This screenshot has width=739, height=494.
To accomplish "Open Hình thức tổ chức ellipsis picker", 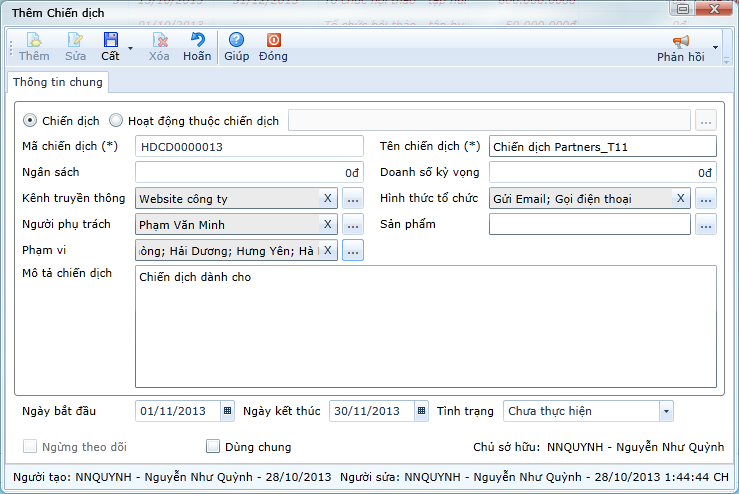I will point(706,199).
